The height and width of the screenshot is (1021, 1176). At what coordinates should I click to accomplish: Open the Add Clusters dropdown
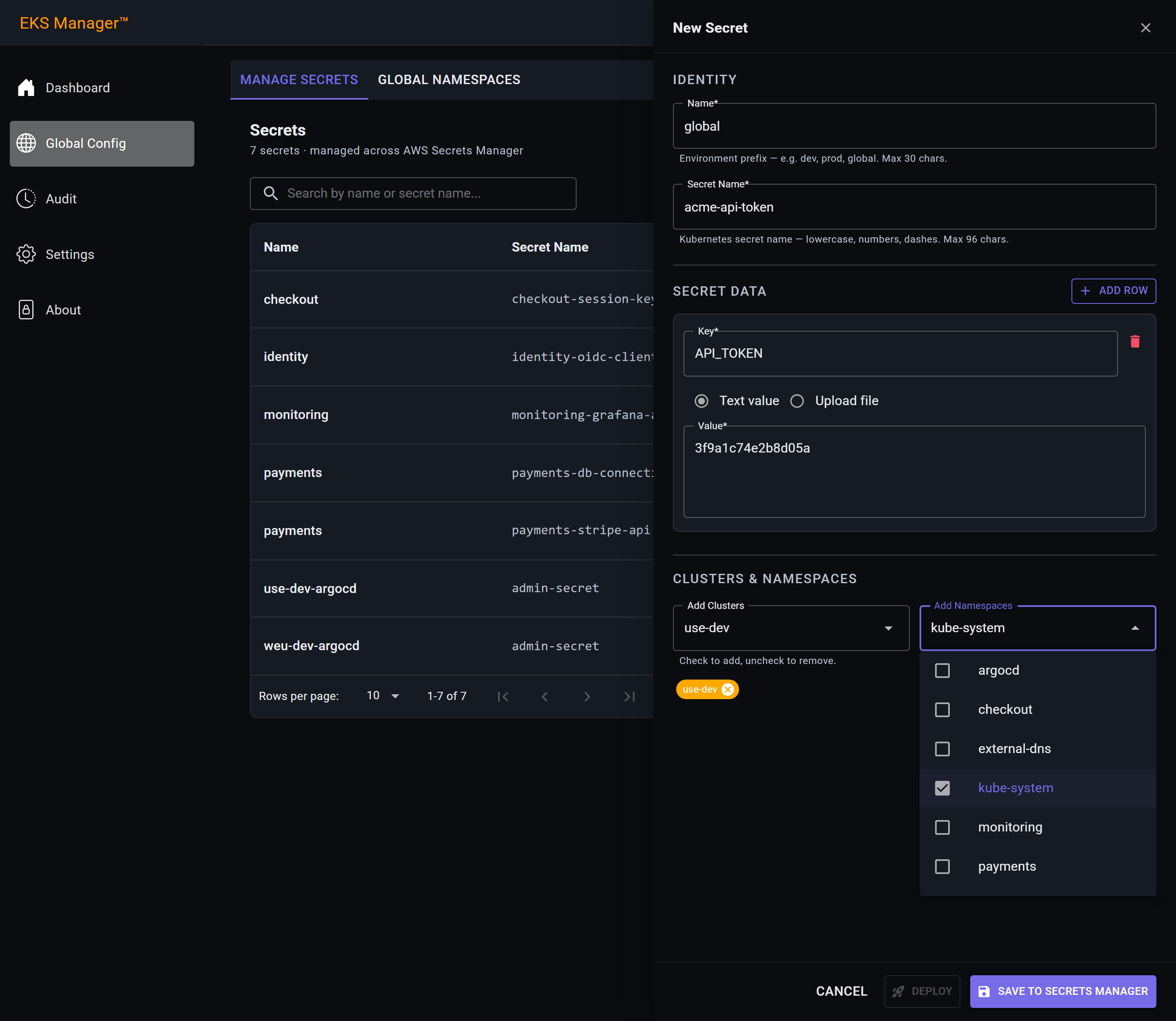(791, 629)
